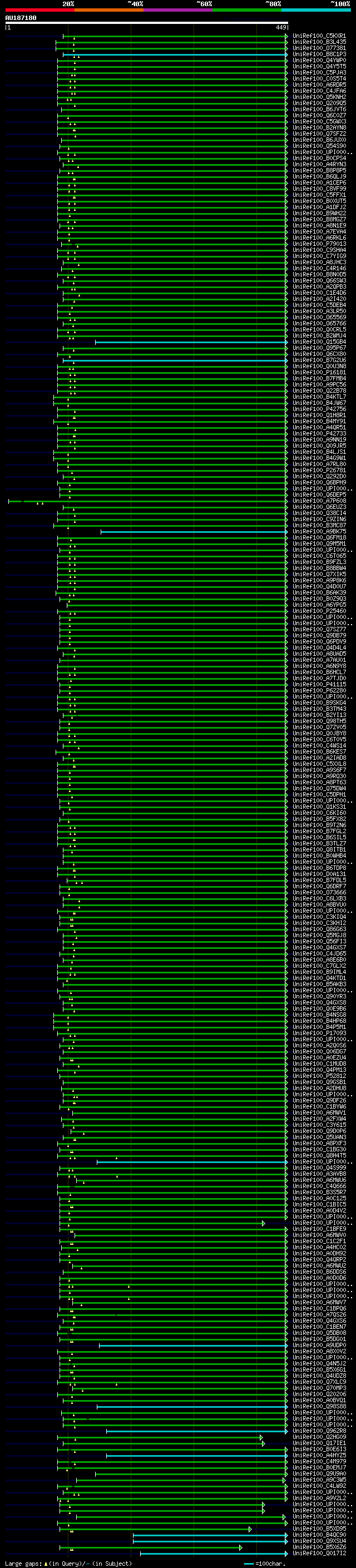The image size is (356, 1568).
Task: Open hit UniRef100_Q4YWP0
Action: point(319,60)
